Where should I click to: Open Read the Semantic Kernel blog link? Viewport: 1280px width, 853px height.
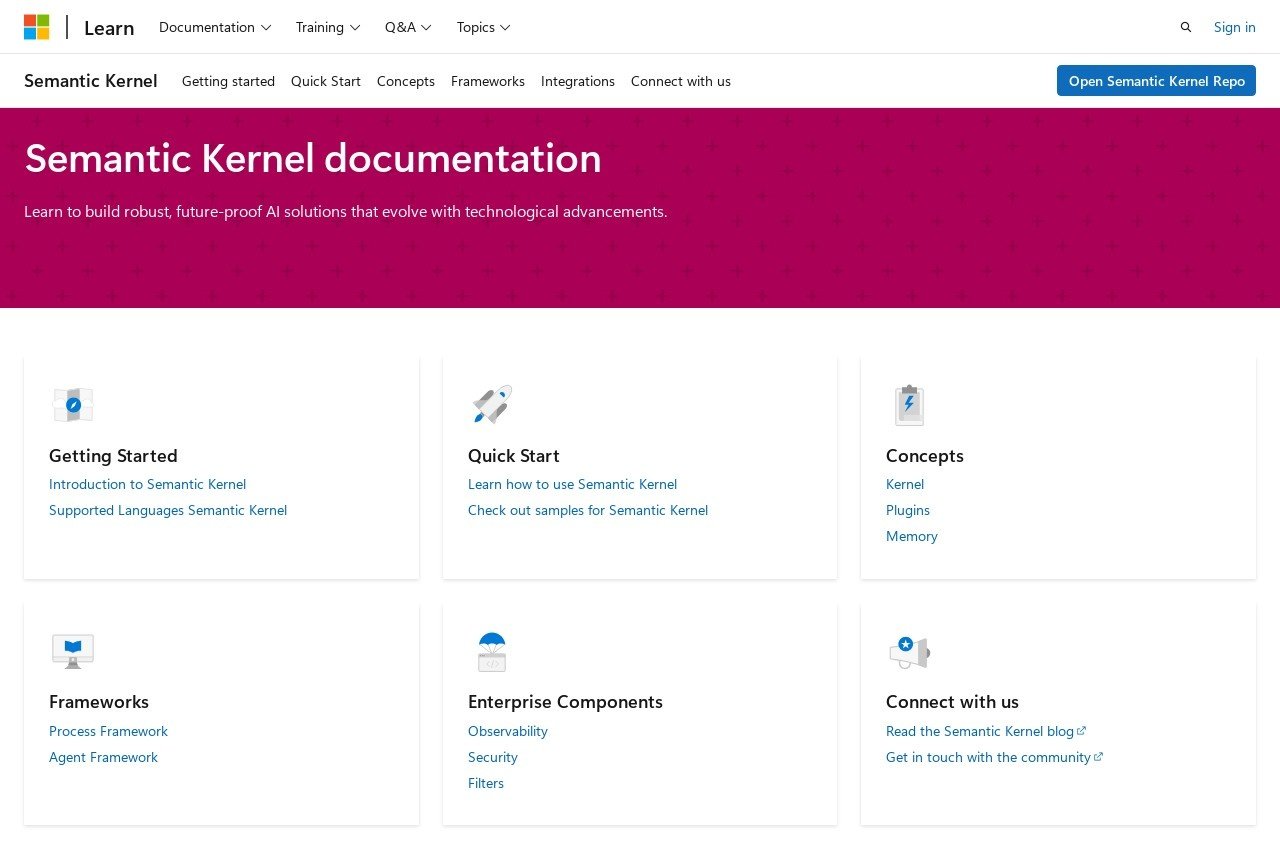pyautogui.click(x=980, y=731)
